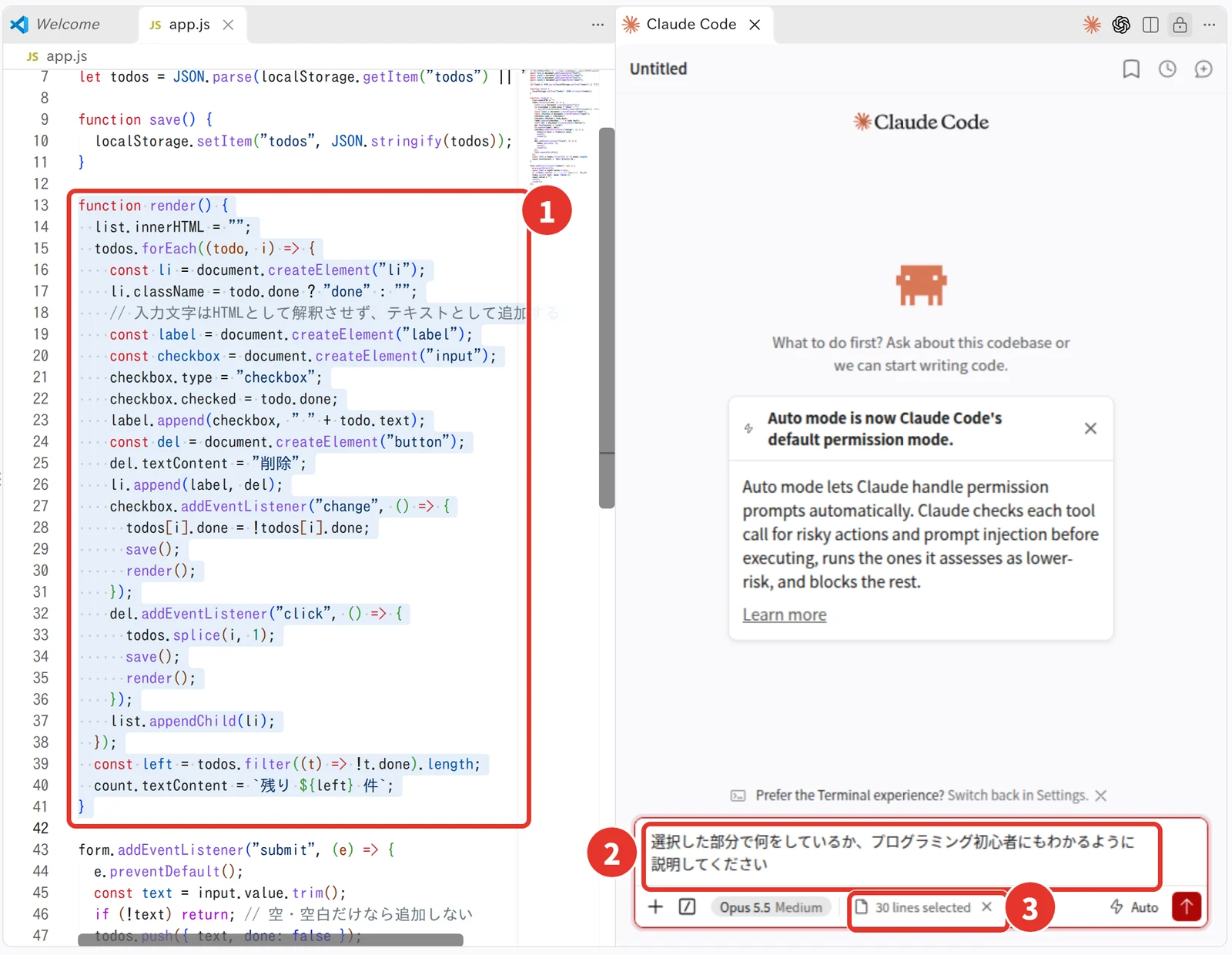Screen dimensions: 1232x955
Task: Click the Claude Code logo heading
Action: 921,122
